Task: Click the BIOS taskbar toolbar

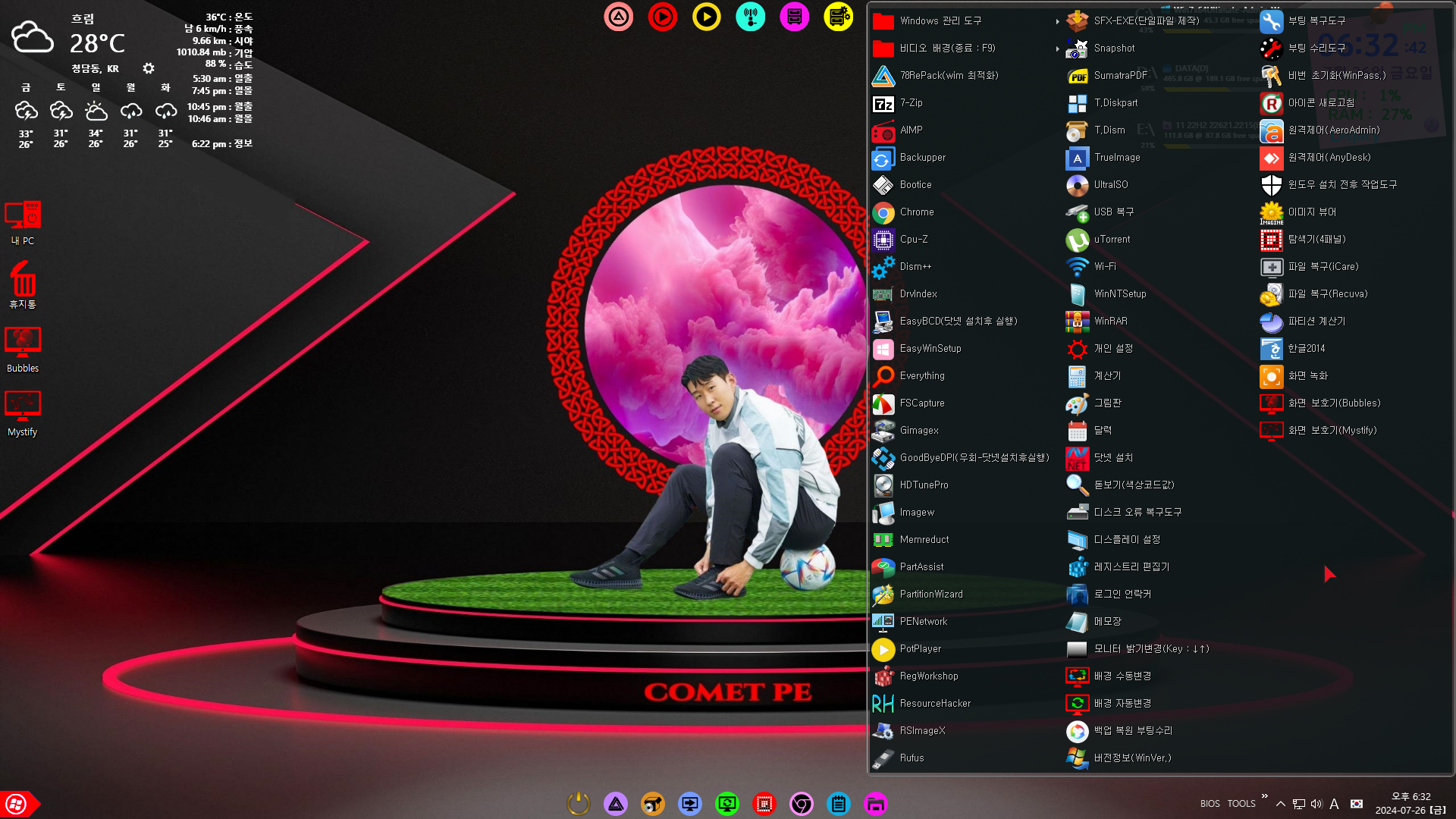Action: click(1210, 804)
